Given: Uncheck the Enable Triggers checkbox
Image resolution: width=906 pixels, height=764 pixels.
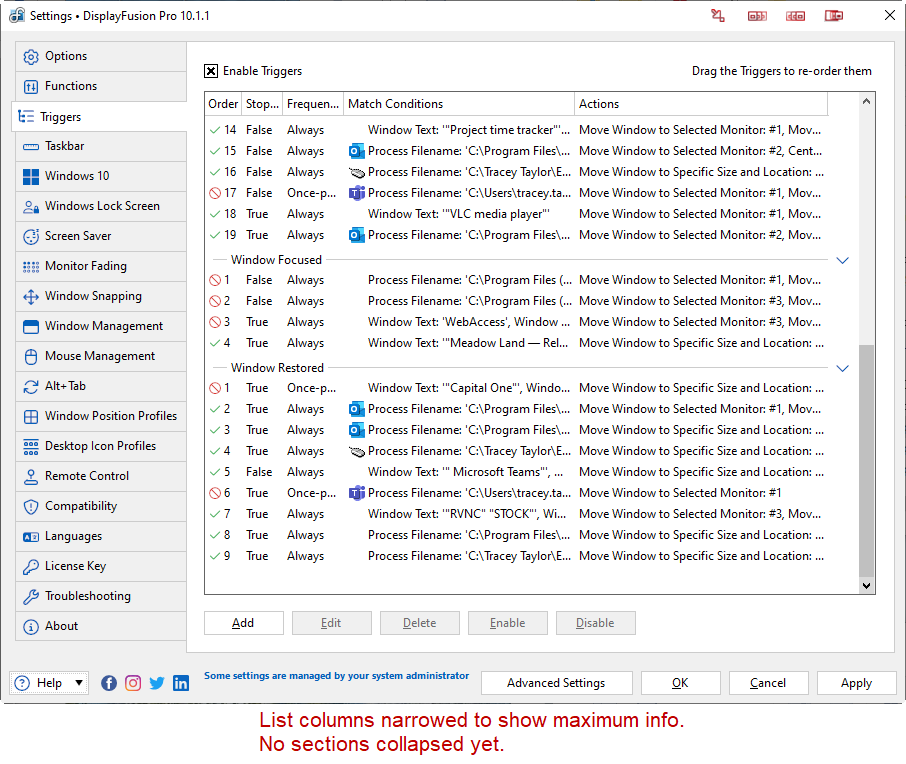Looking at the screenshot, I should click(x=211, y=71).
